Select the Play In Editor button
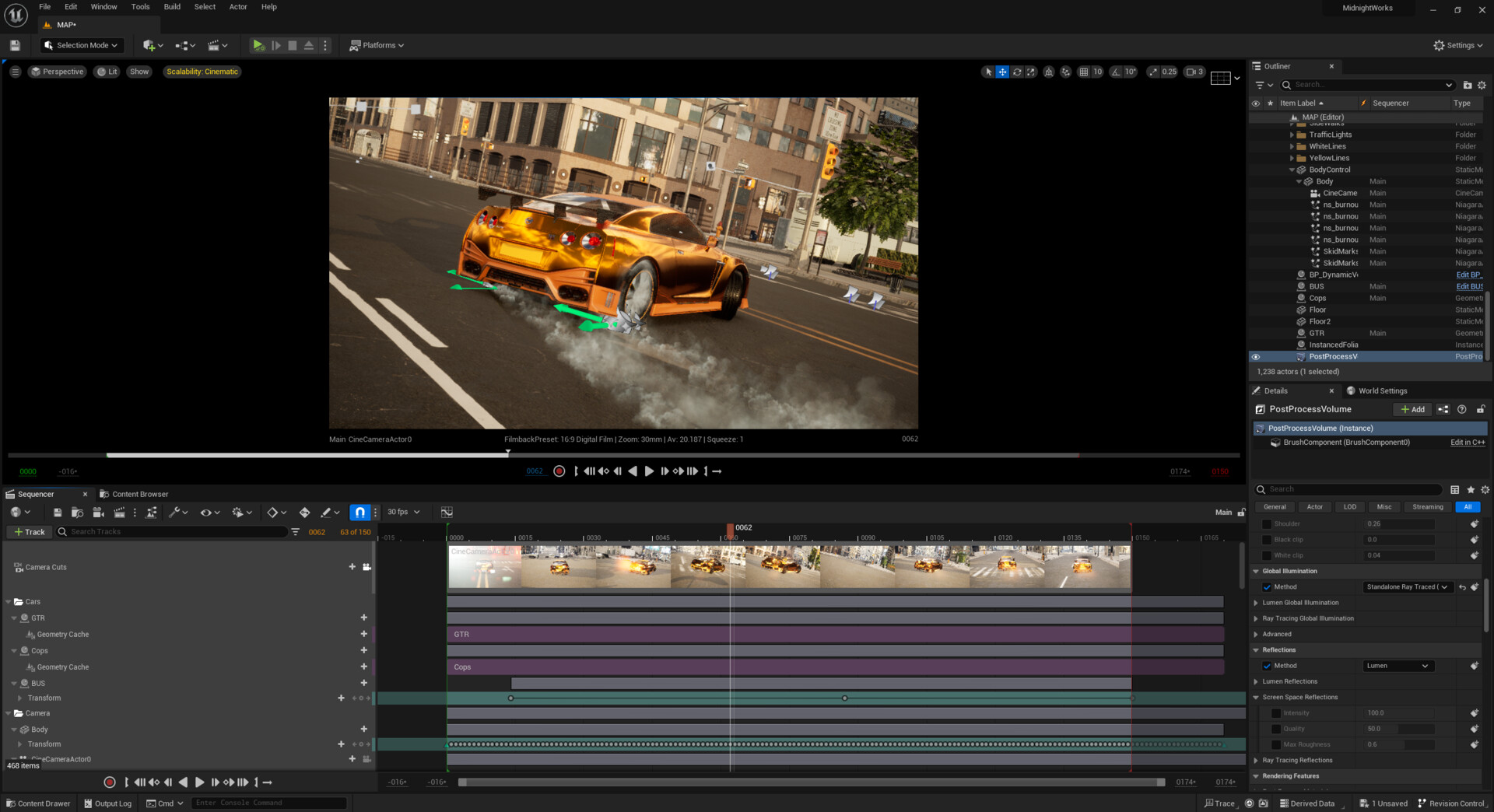 258,45
